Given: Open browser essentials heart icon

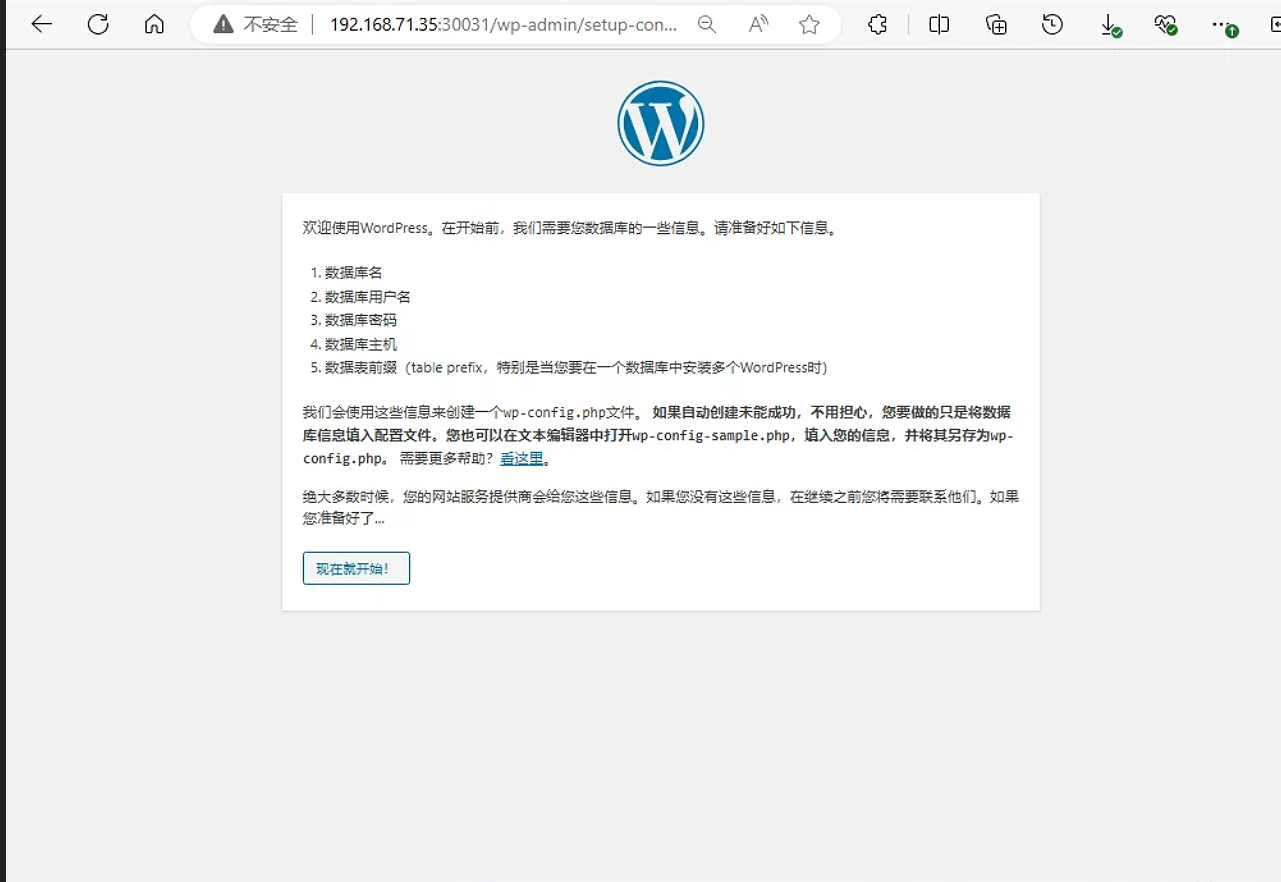Looking at the screenshot, I should (1166, 25).
